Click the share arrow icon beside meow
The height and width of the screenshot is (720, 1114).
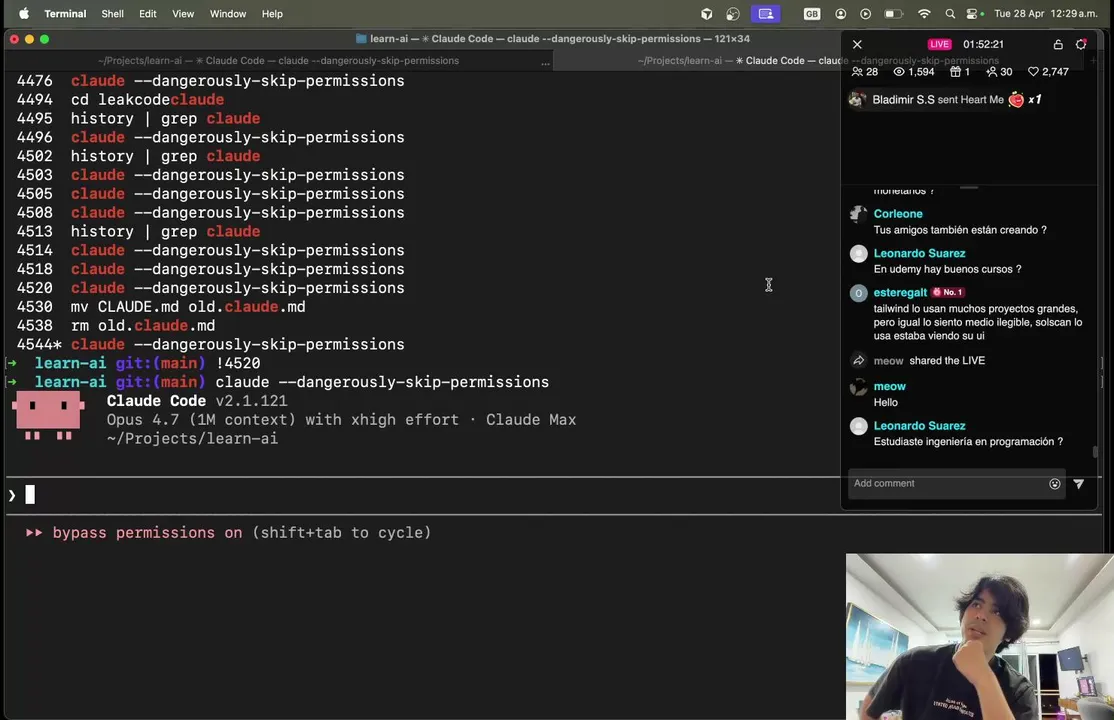(858, 360)
